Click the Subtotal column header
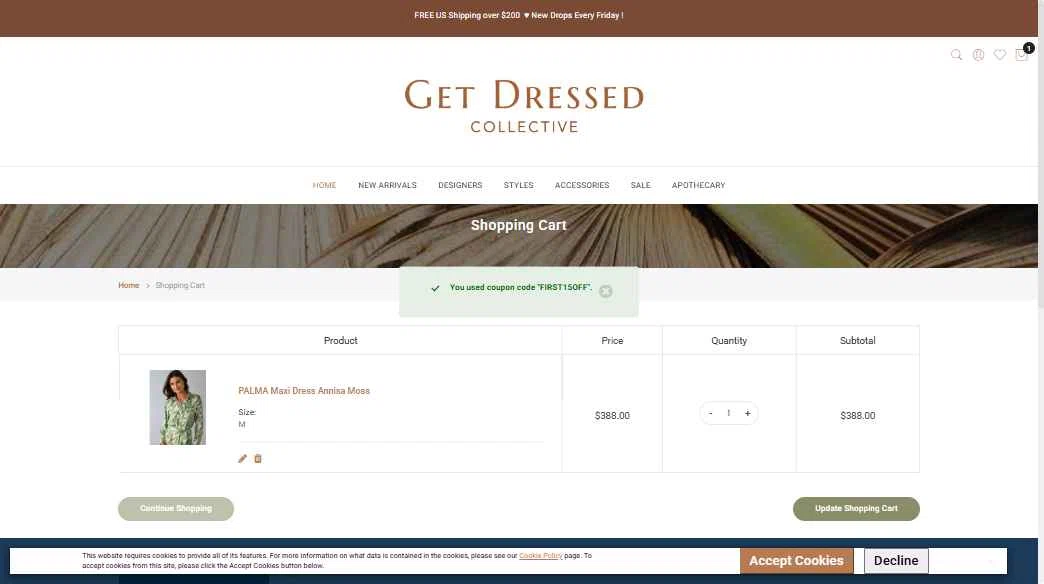The width and height of the screenshot is (1044, 584). [858, 340]
